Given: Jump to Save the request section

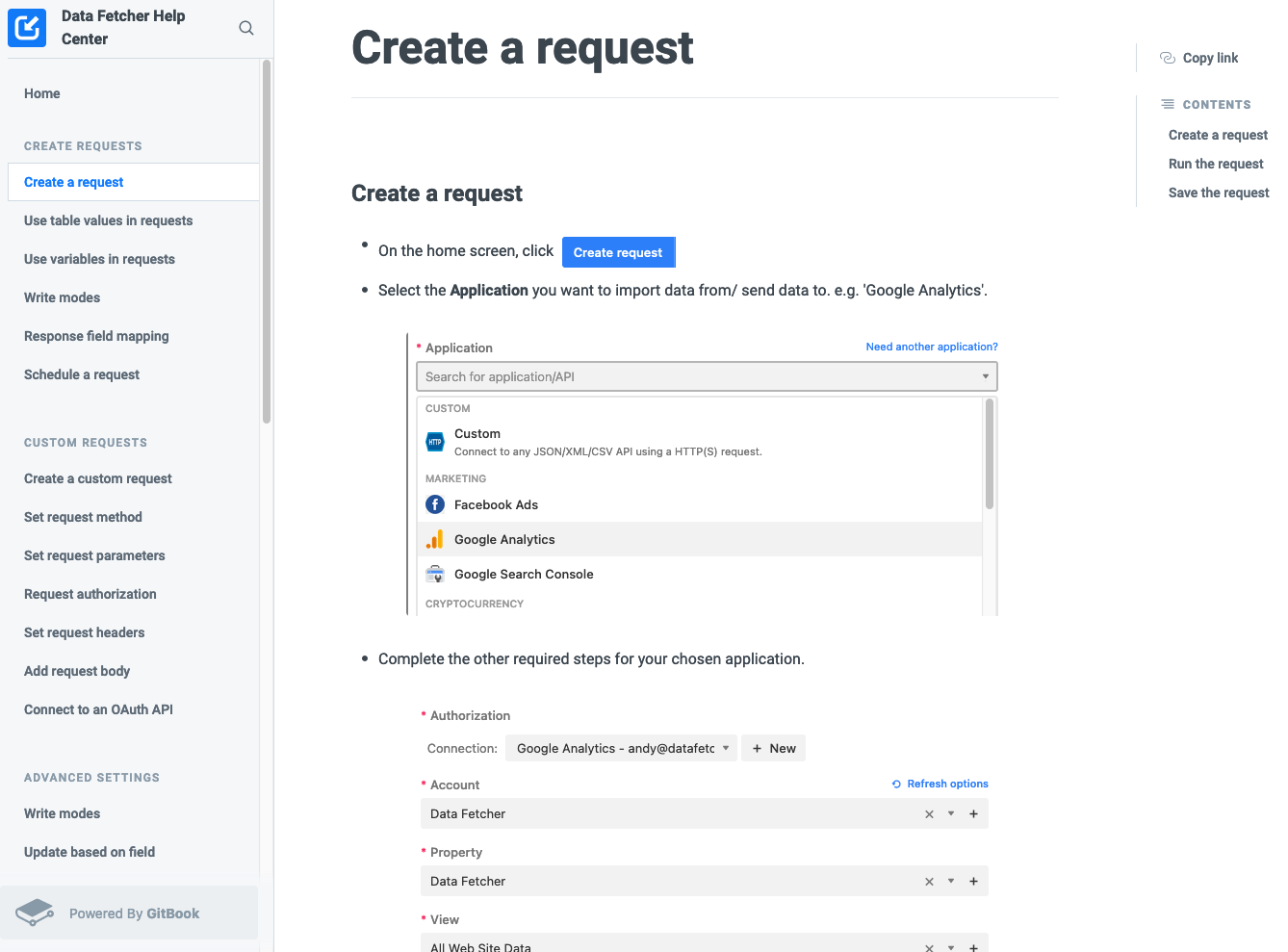Looking at the screenshot, I should point(1219,193).
